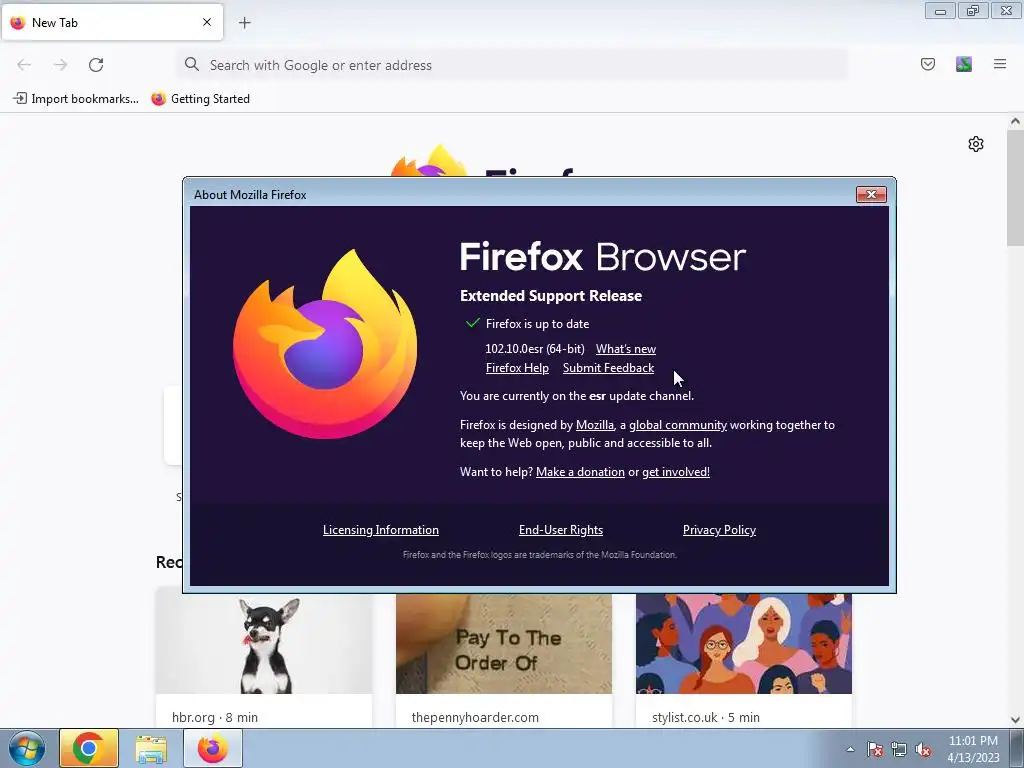Click the Firefox logo in About dialog
Screen dimensions: 1024x768
coord(325,344)
